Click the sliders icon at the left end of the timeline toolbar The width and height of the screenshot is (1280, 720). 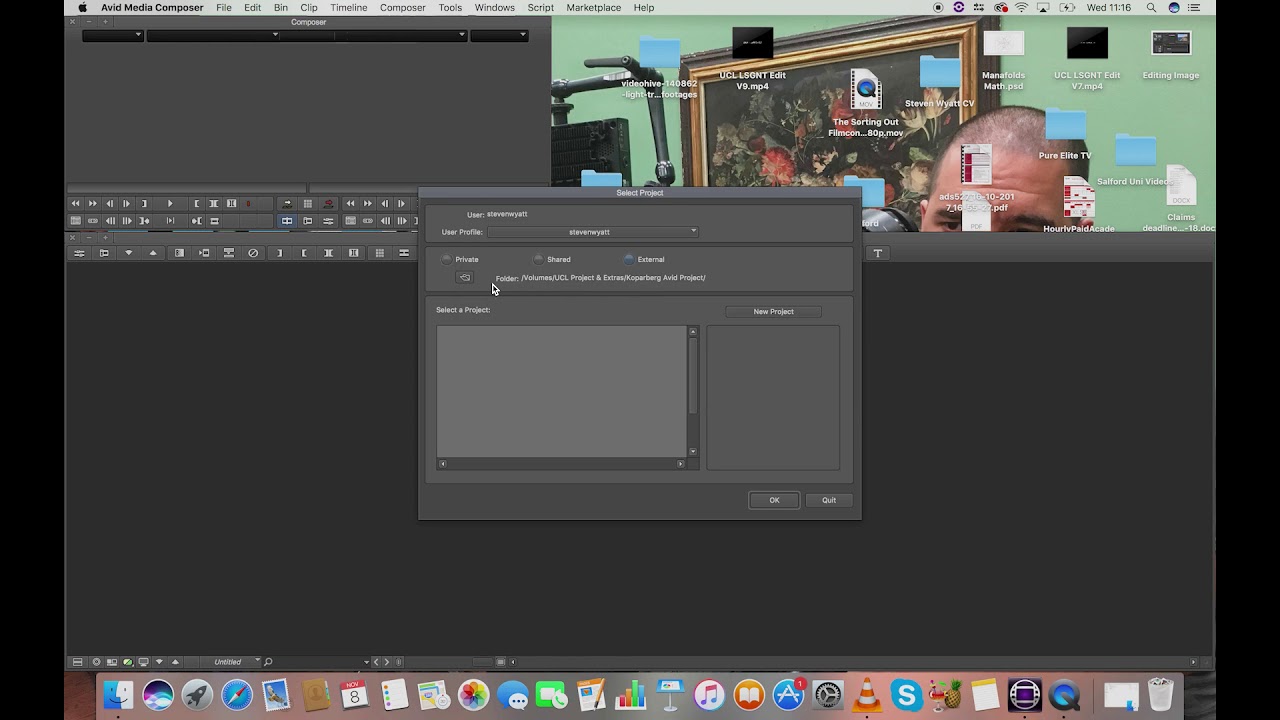point(79,253)
